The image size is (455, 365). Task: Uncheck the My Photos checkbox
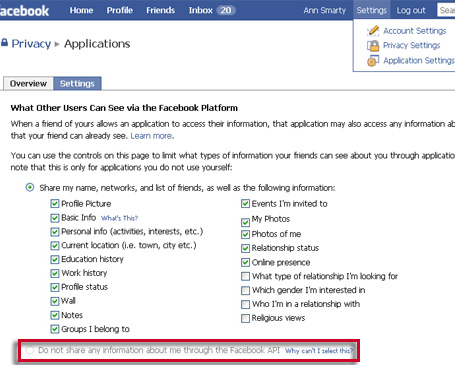245,222
